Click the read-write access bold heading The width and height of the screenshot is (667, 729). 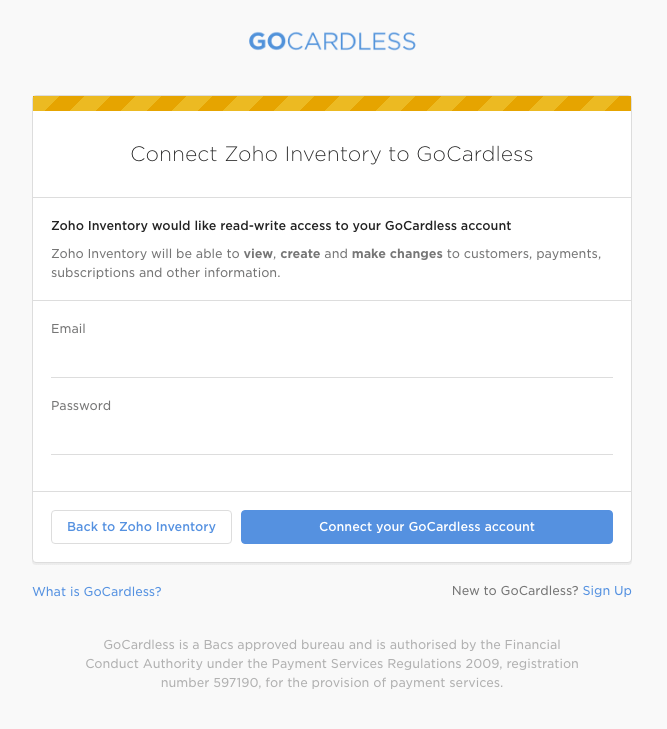click(x=281, y=226)
